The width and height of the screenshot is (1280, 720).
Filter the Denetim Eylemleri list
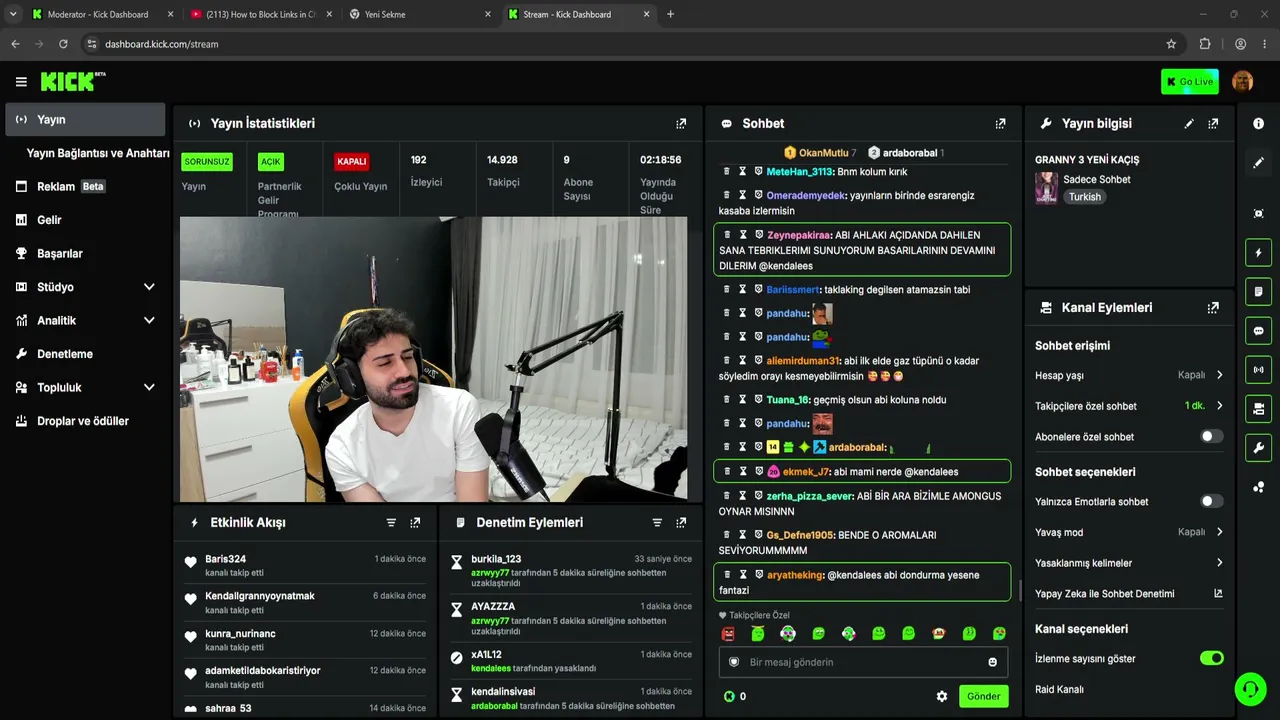point(657,523)
